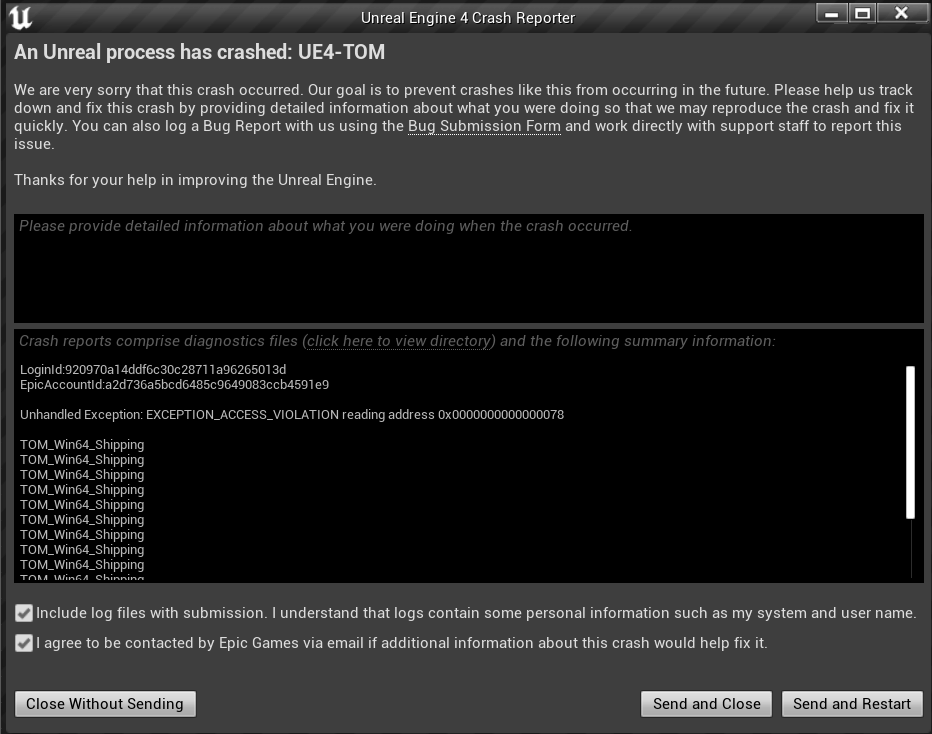Click the window title bar text
Image resolution: width=932 pixels, height=734 pixels.
tap(467, 18)
